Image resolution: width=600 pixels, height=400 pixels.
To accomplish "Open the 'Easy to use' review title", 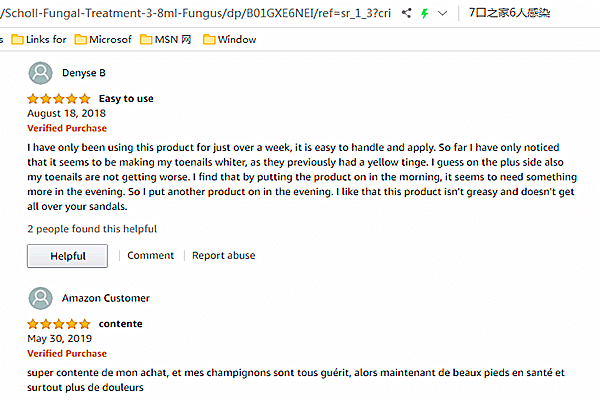I will (x=126, y=99).
